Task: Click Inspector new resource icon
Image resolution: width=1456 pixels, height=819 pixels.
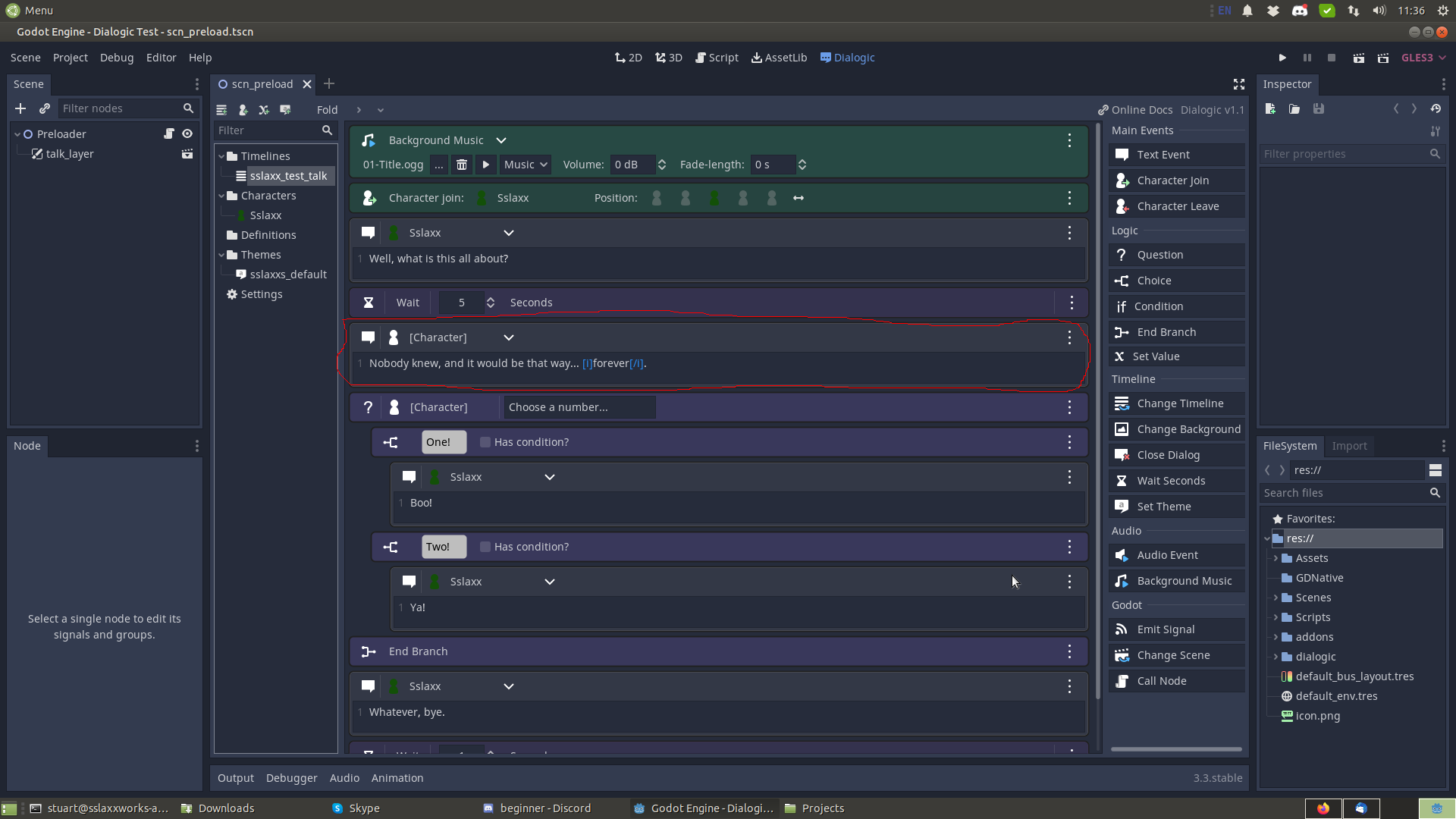Action: tap(1270, 109)
